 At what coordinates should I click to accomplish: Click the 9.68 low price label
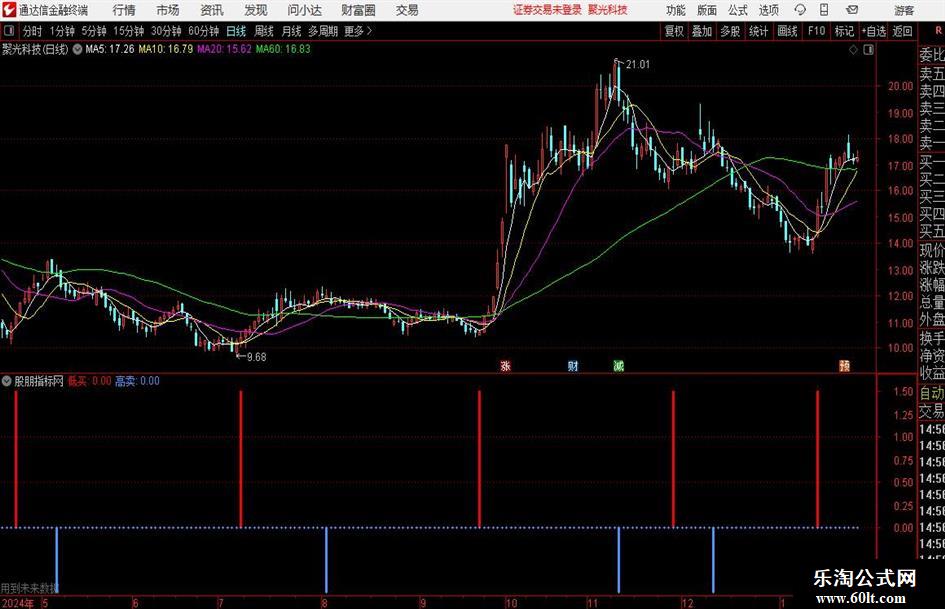click(x=256, y=357)
